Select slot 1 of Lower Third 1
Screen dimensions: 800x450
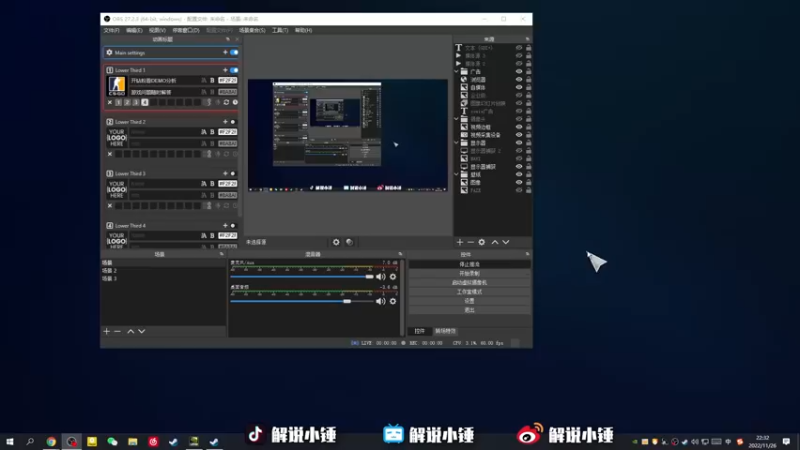(118, 103)
